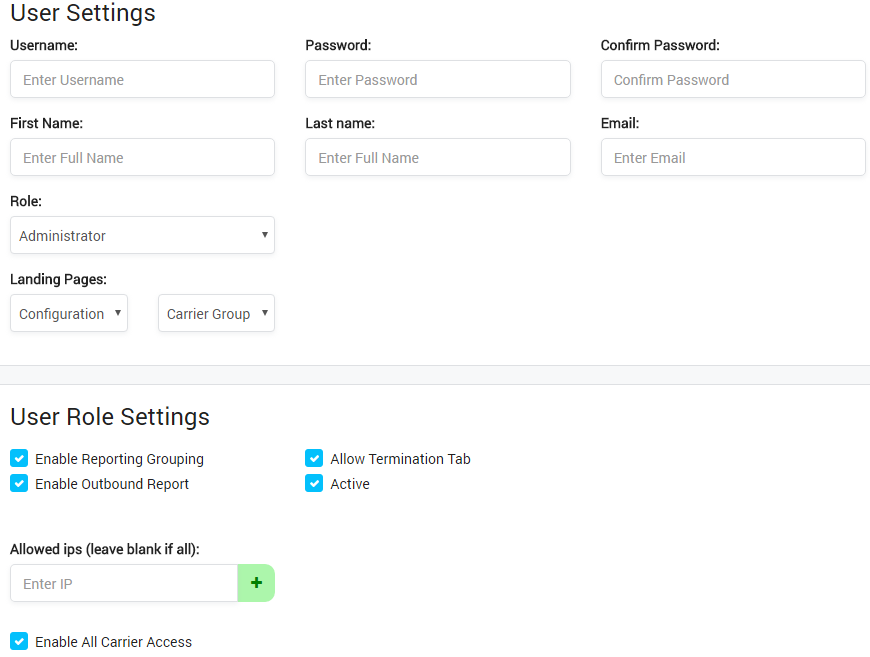Click the First Name input box
870x657 pixels.
[x=142, y=157]
